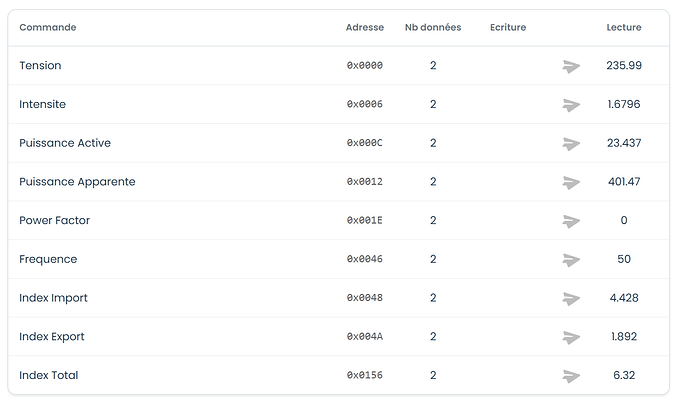The image size is (690, 409).
Task: Send the read request for Intensite
Action: tap(571, 105)
